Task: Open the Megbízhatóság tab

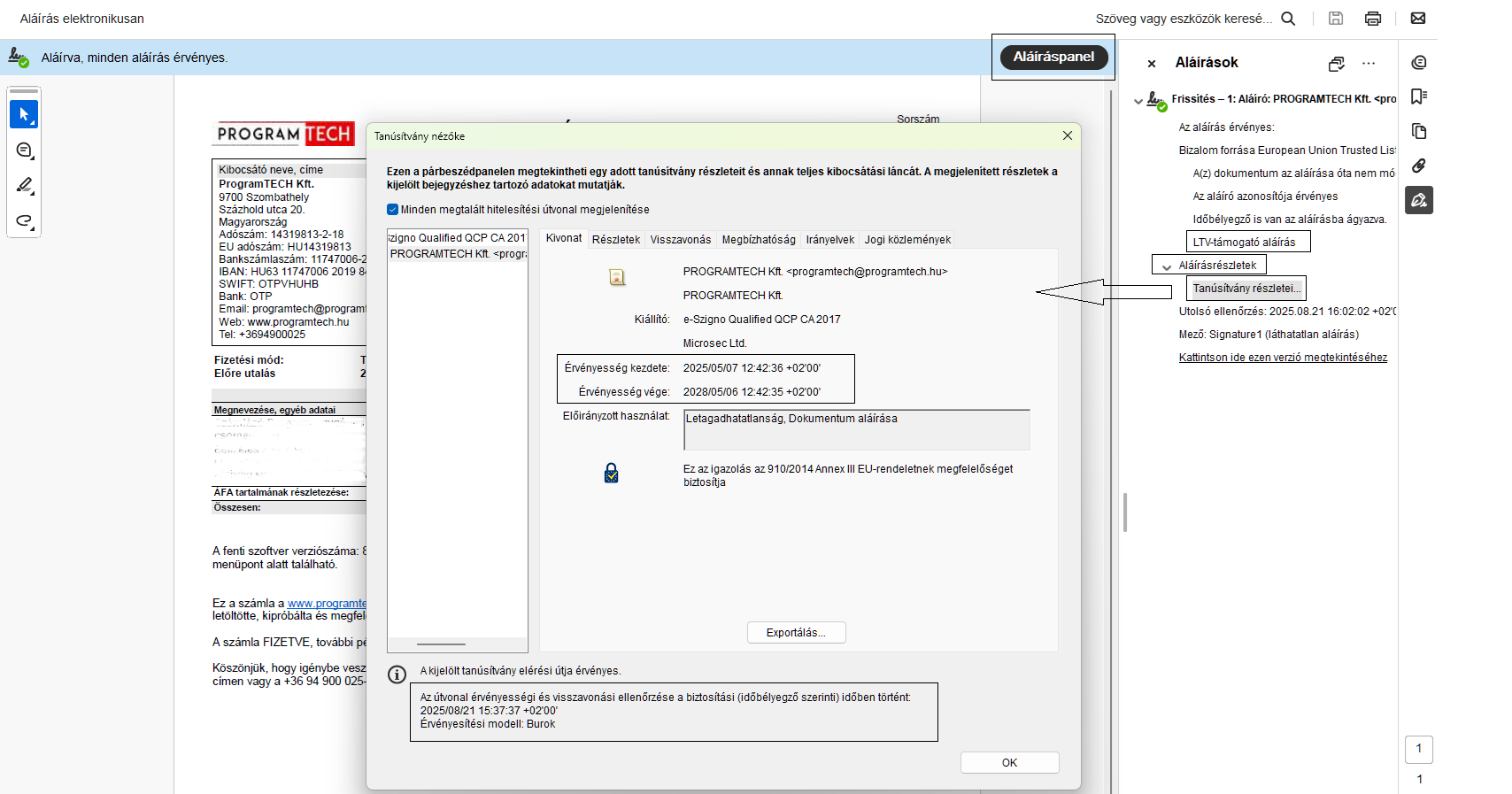Action: click(759, 240)
